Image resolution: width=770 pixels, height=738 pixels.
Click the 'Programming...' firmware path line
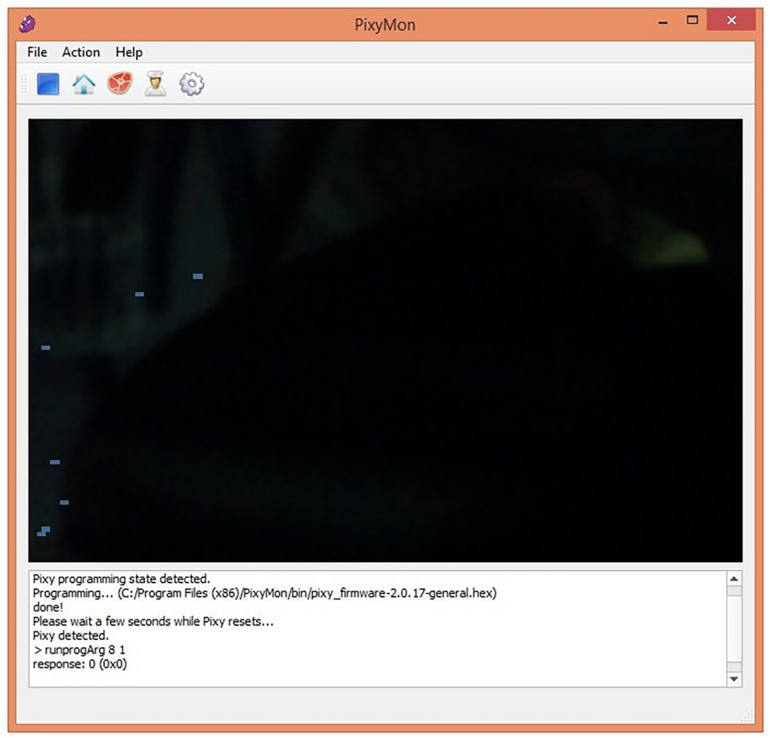pyautogui.click(x=265, y=593)
